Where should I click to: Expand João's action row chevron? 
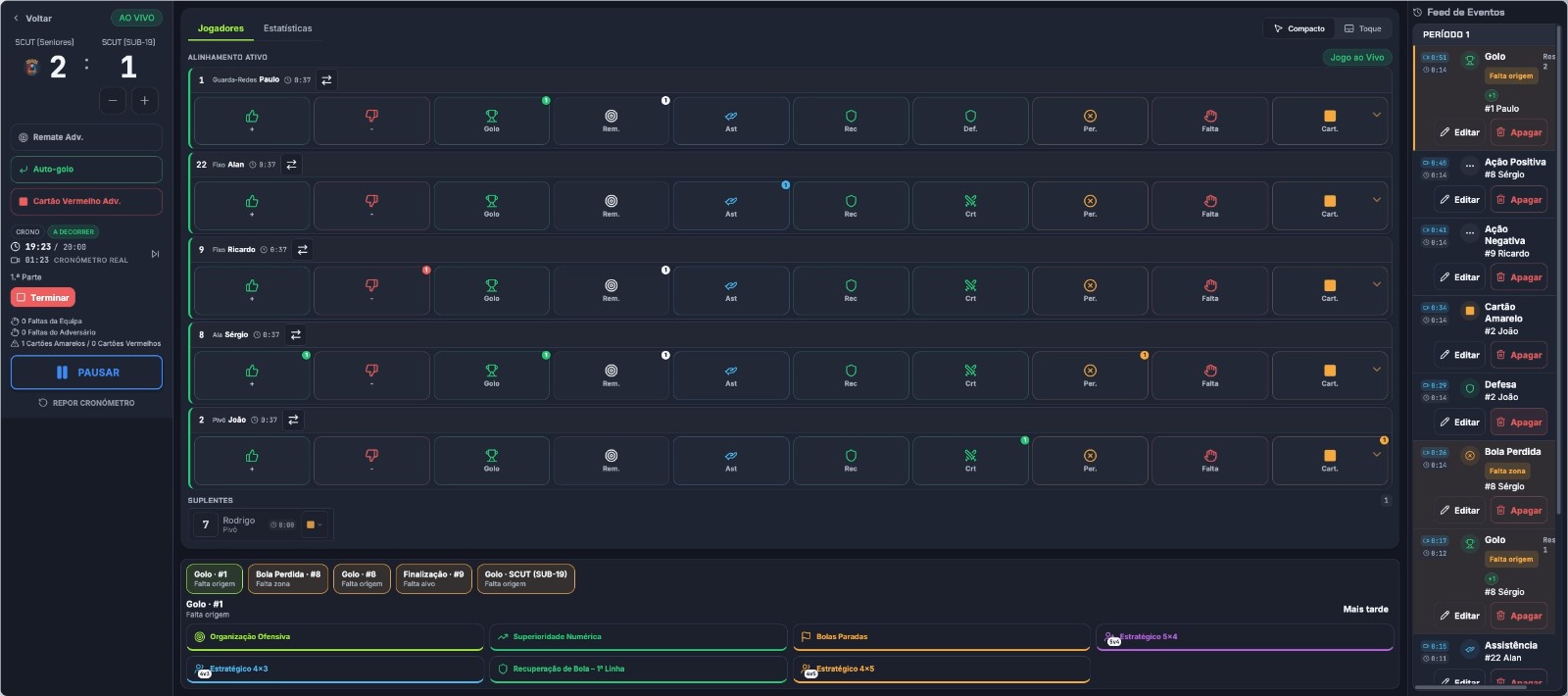(x=1377, y=455)
